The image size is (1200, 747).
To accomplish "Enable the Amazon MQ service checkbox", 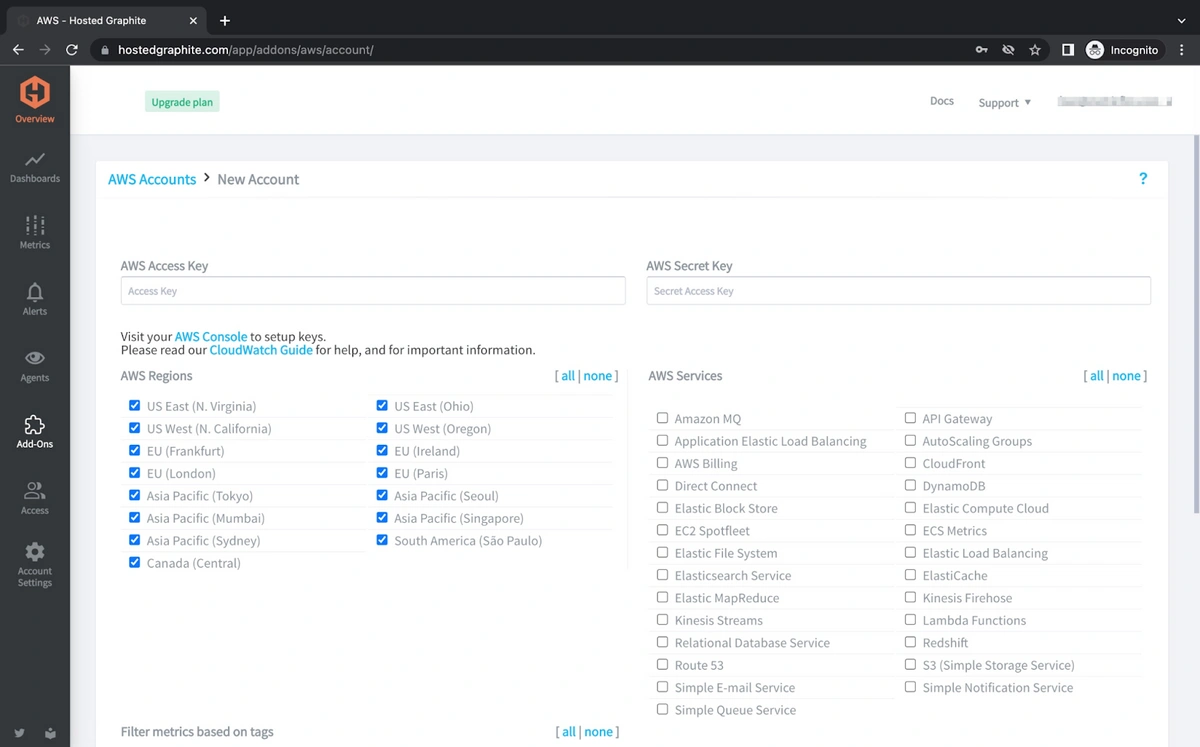I will coord(662,418).
